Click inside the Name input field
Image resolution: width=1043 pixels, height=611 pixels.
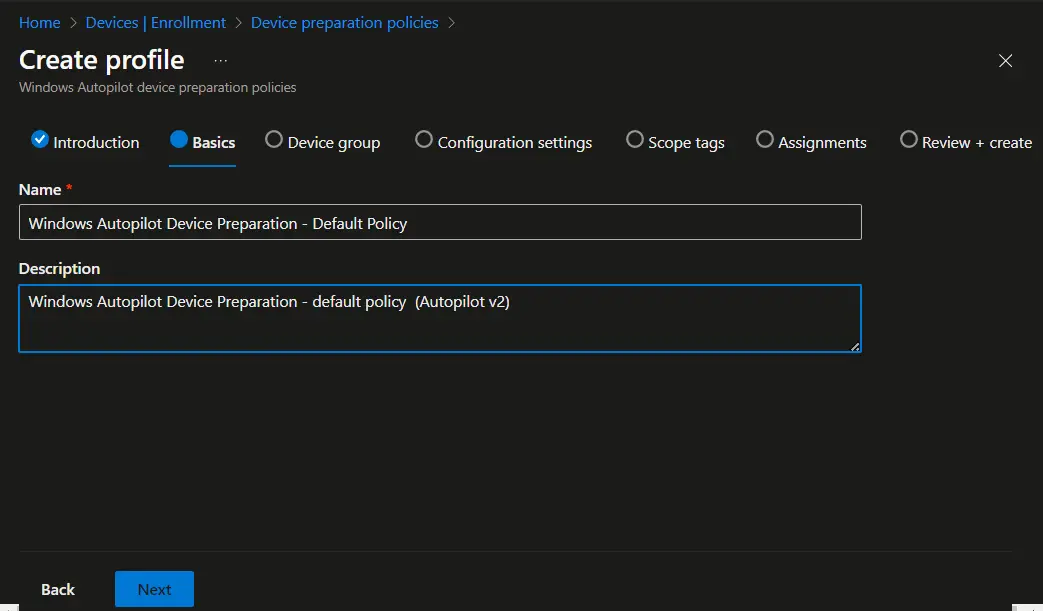[440, 222]
